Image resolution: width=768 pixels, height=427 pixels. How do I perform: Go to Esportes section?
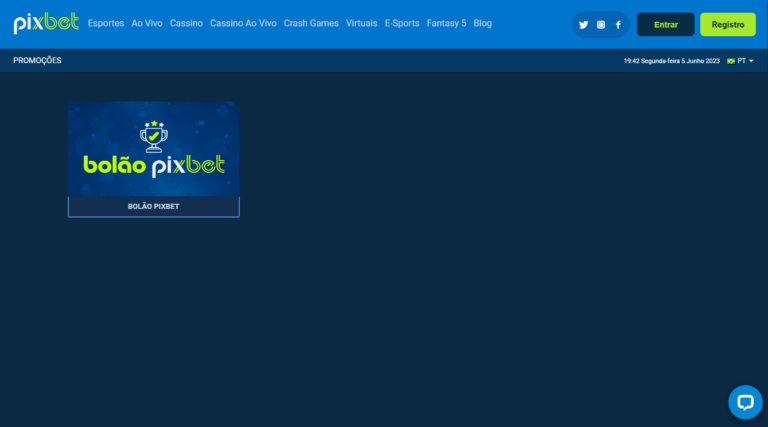click(x=106, y=24)
